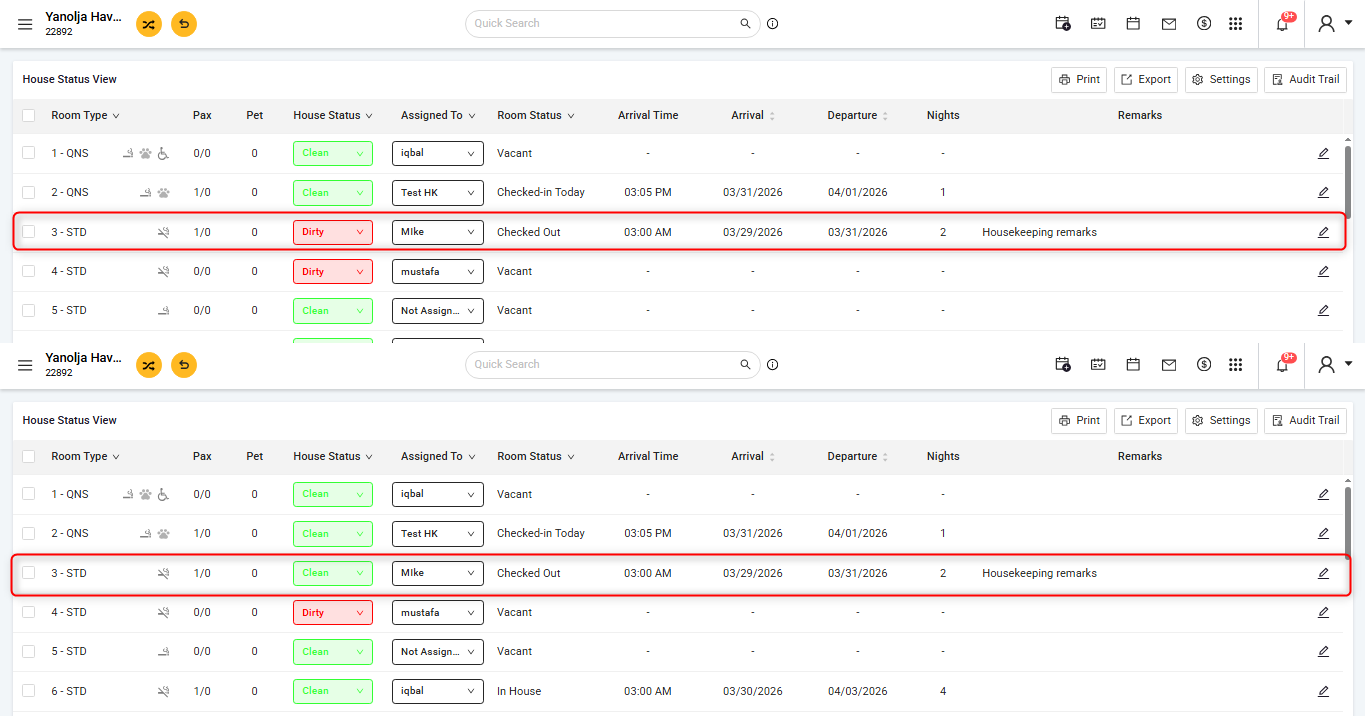Click 'Housekeeping remarks' text in the Dirty room 3 row

tap(1039, 232)
